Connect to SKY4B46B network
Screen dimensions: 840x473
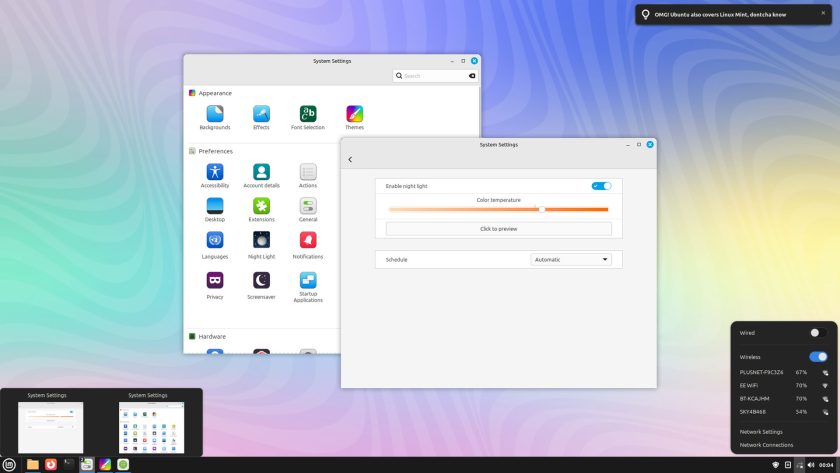click(783, 412)
